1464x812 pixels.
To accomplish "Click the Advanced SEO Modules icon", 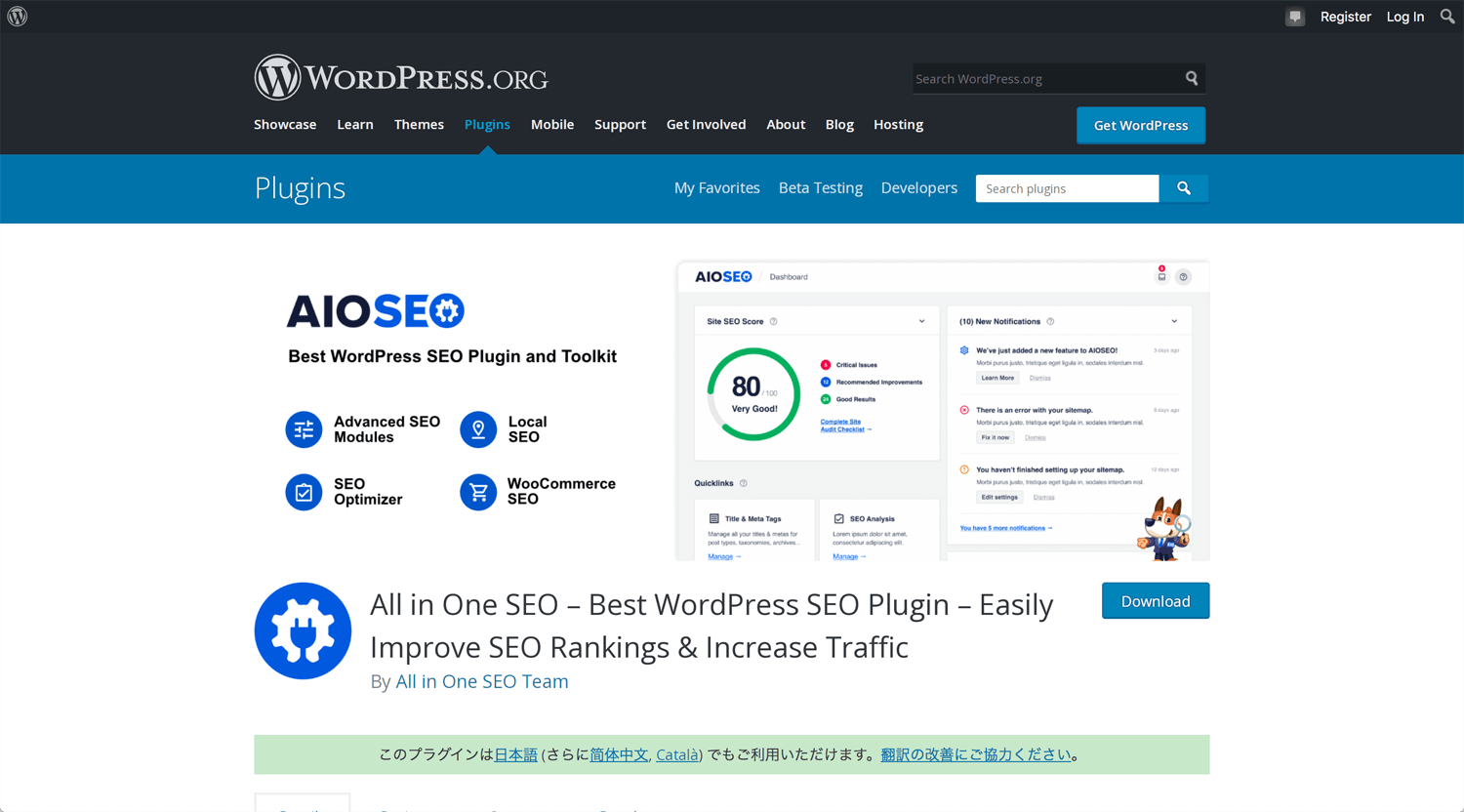I will click(304, 429).
